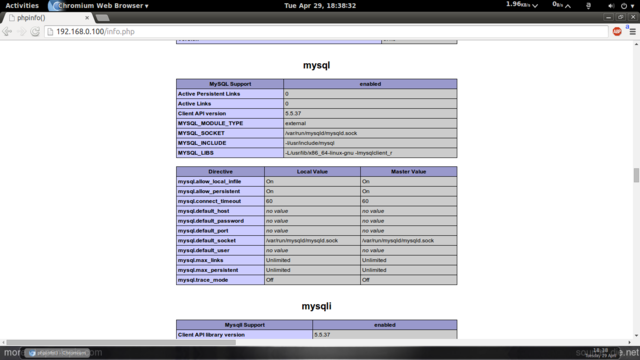This screenshot has width=640, height=360.
Task: Open the Chromium hamburger menu
Action: [632, 31]
